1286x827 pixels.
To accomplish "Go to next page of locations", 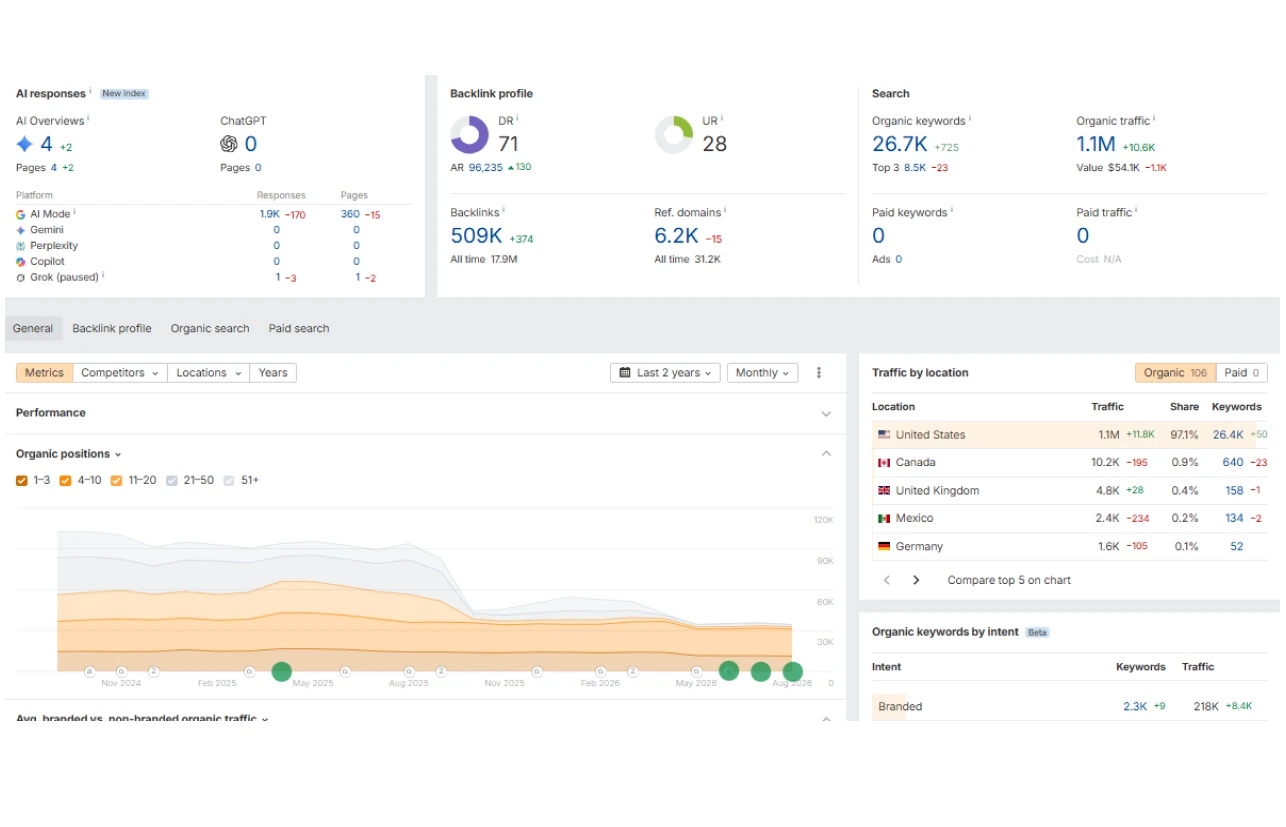I will 916,580.
